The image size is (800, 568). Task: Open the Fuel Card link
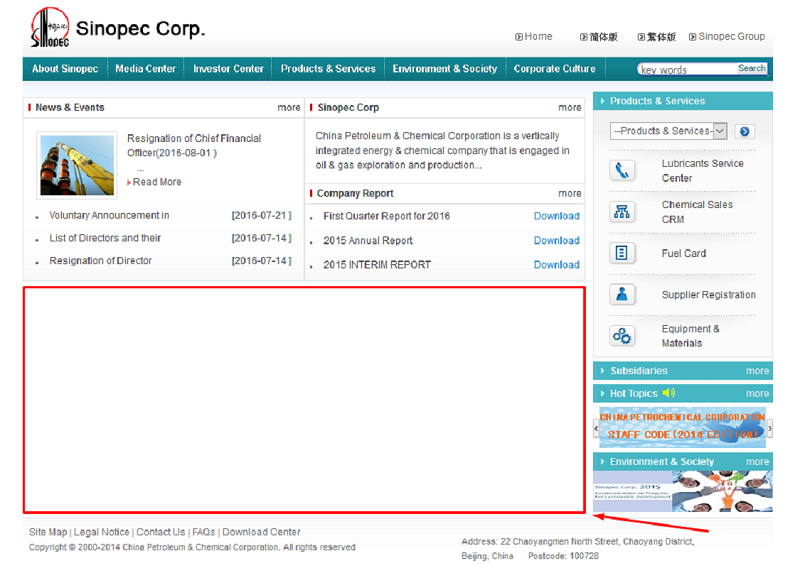point(684,254)
